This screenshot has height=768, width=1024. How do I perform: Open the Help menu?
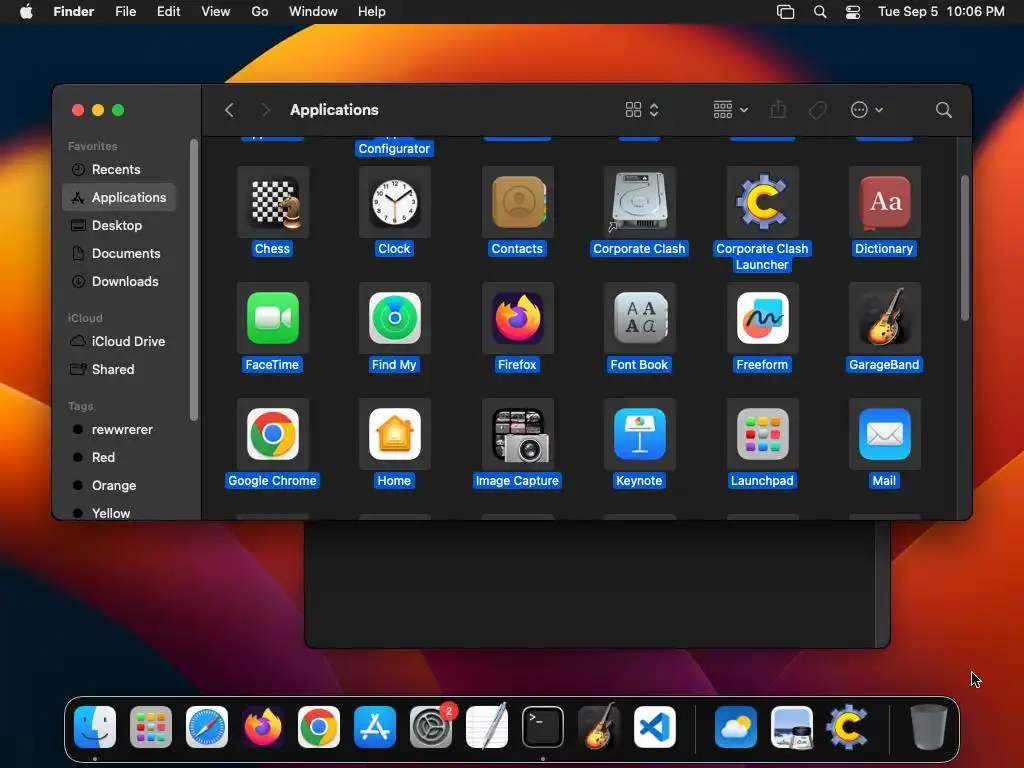372,12
